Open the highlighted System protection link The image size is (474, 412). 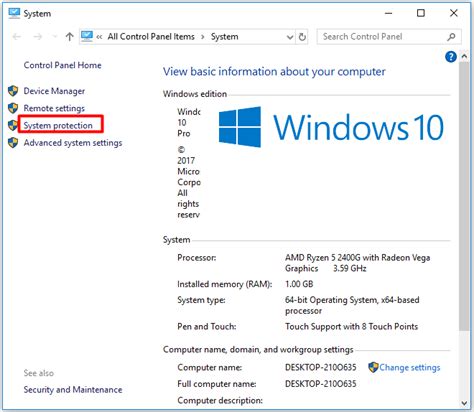[x=58, y=125]
